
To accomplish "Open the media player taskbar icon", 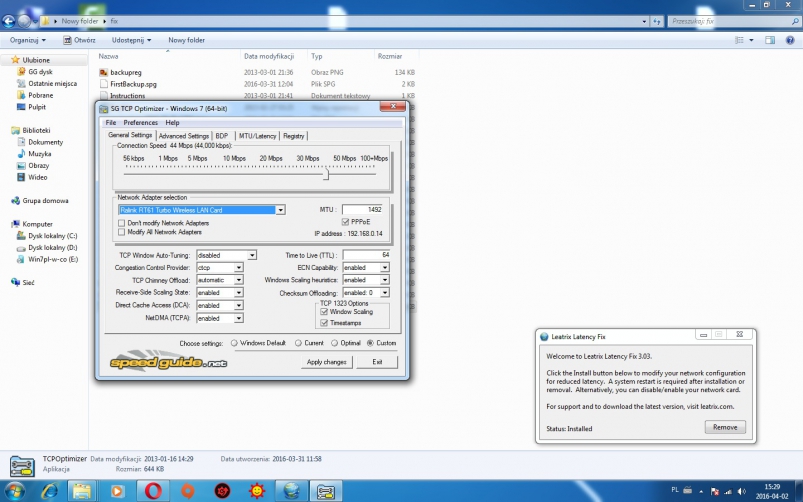I will [118, 490].
